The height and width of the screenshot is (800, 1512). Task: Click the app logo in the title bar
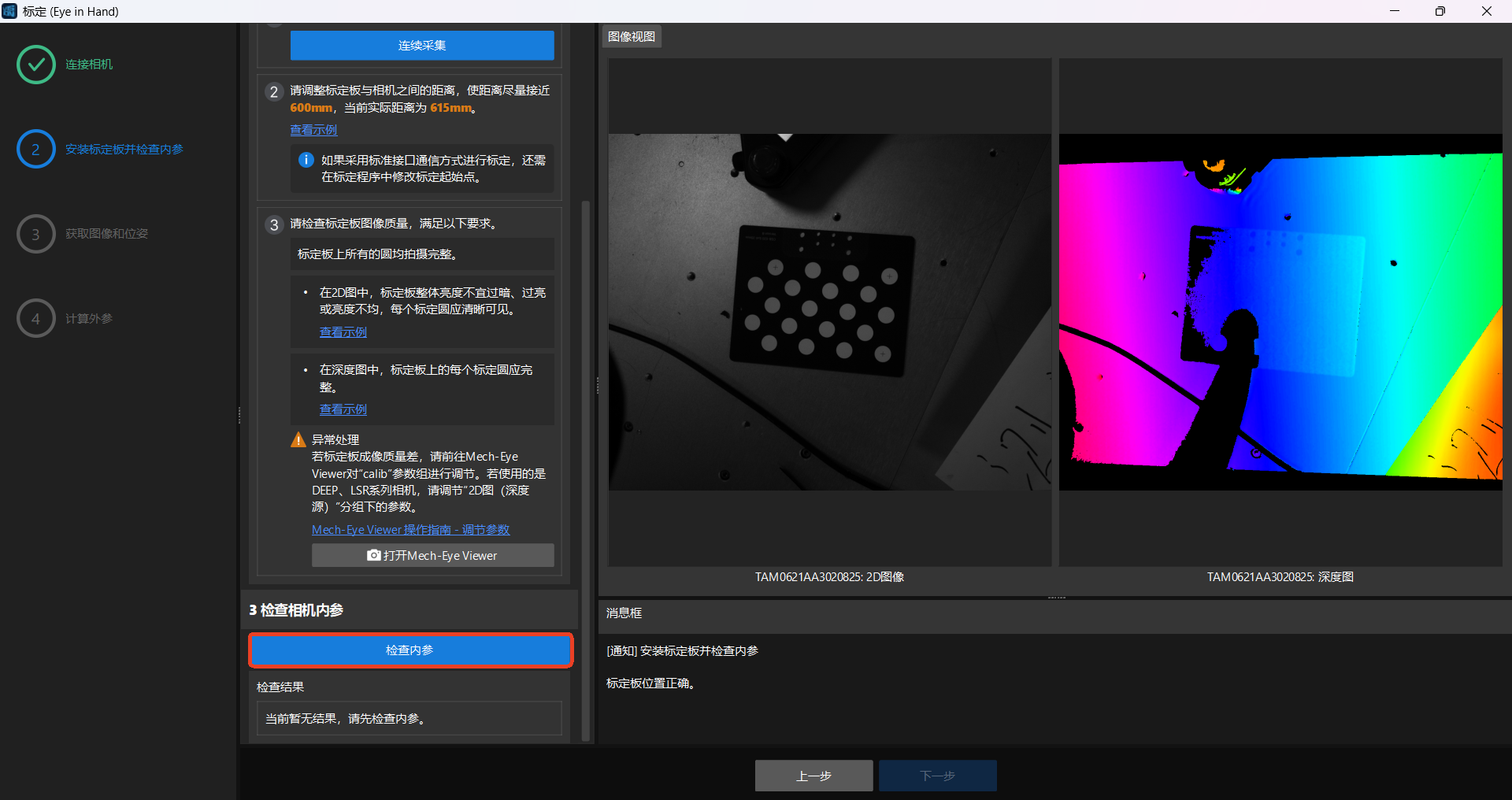[x=9, y=11]
